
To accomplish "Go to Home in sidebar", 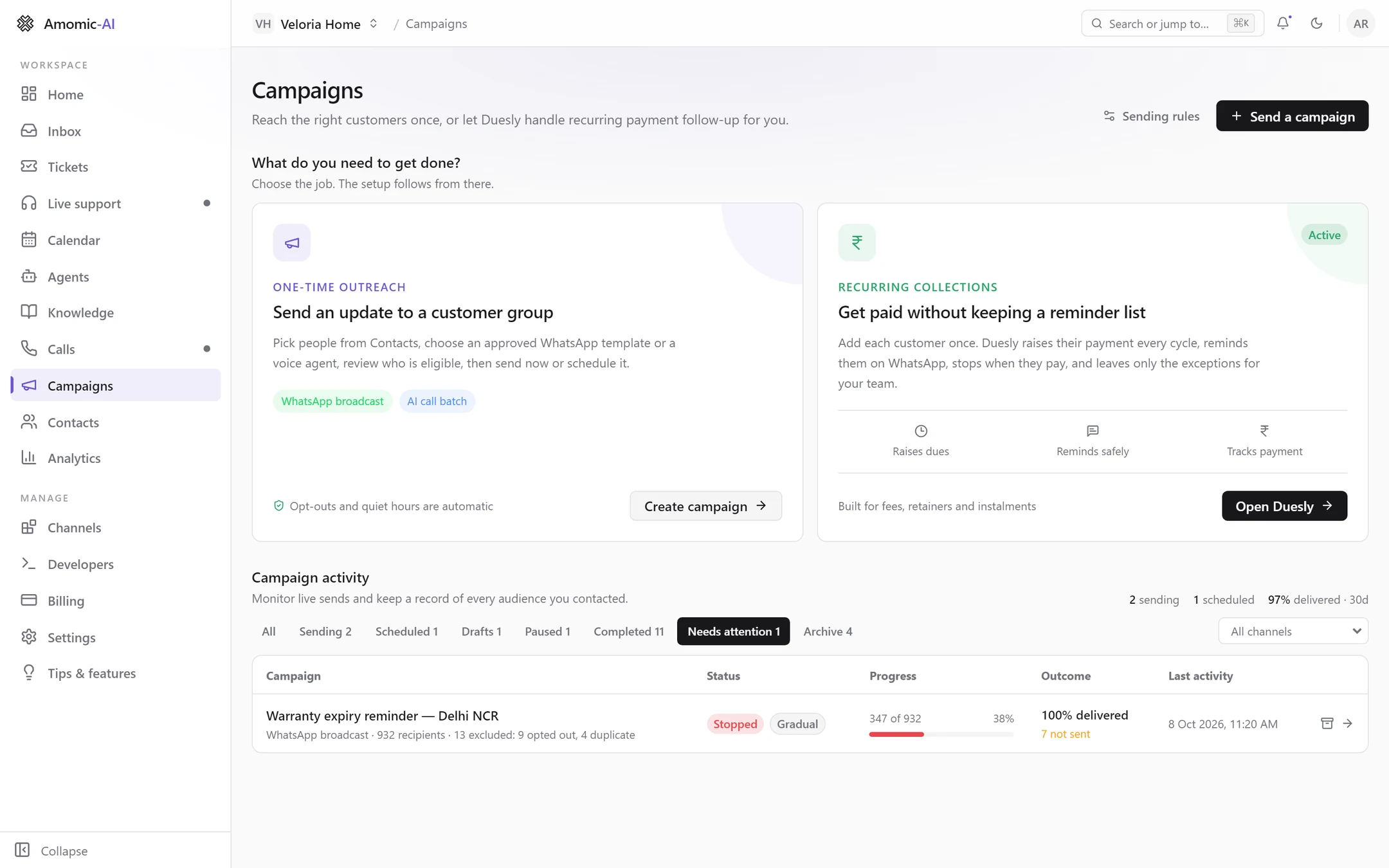I will tap(116, 95).
